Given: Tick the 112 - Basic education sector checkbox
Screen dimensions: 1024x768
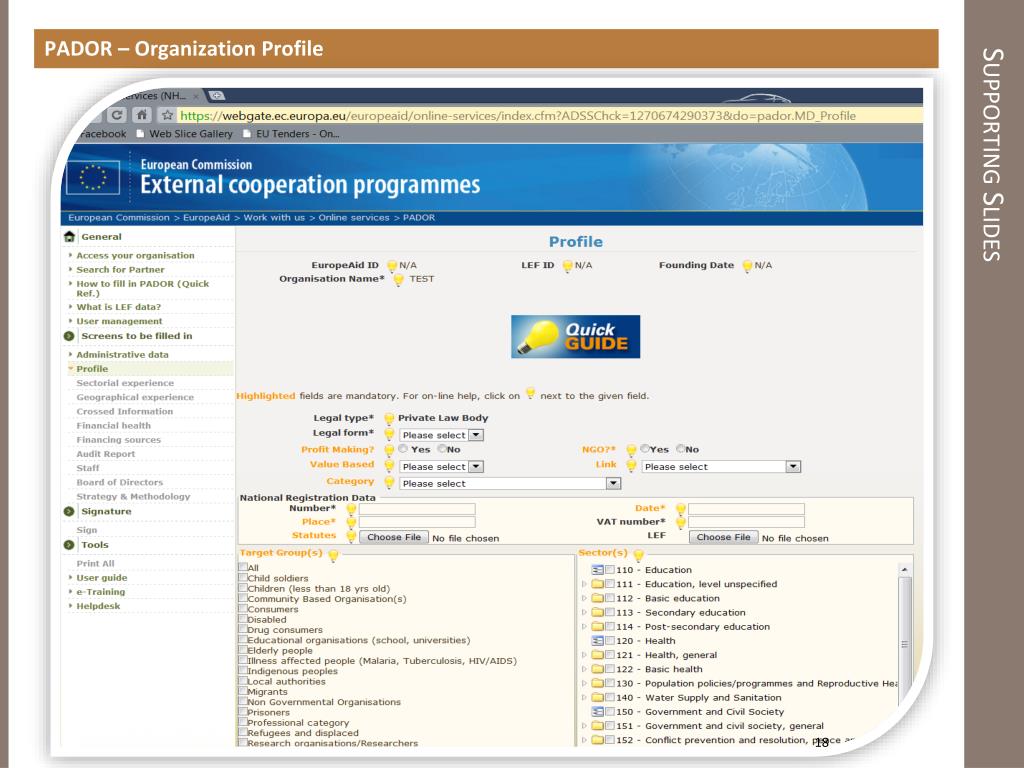Looking at the screenshot, I should tap(610, 598).
